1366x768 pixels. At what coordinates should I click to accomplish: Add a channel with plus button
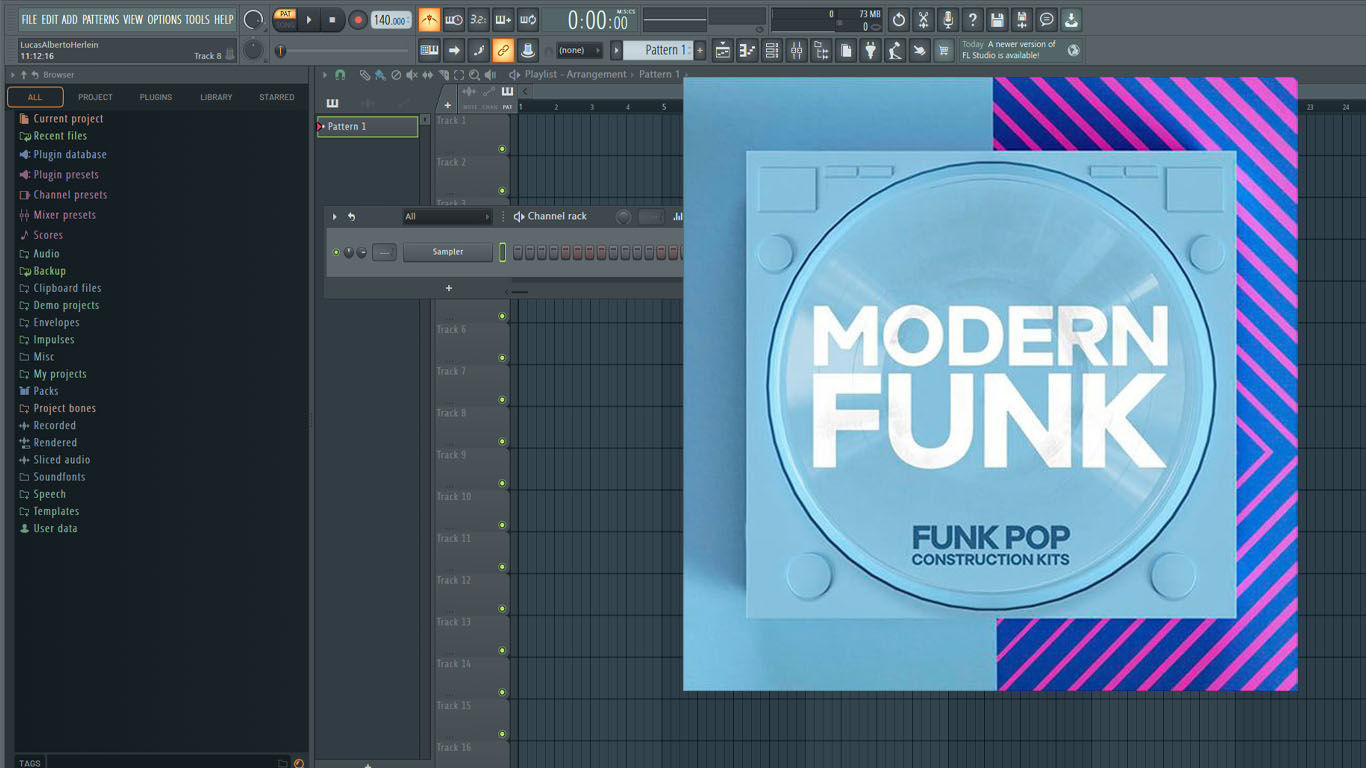(x=449, y=288)
